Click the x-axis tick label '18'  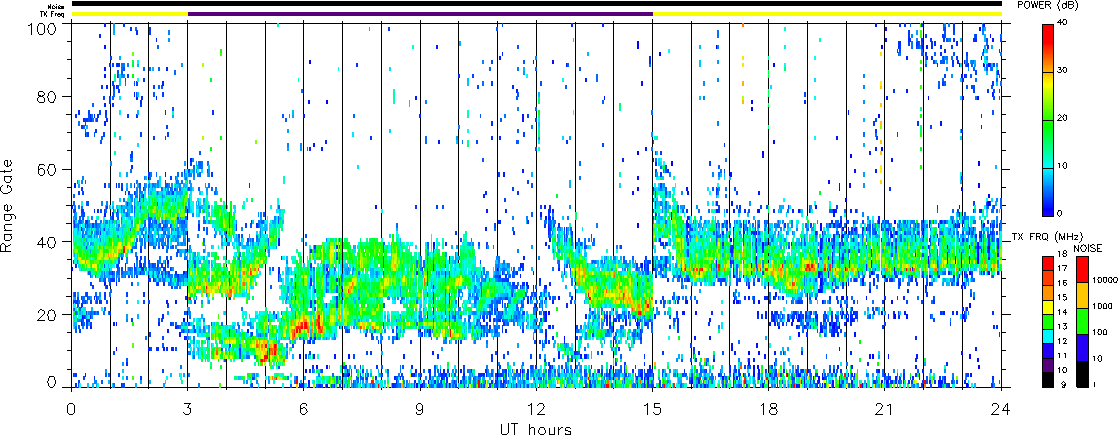[x=769, y=409]
